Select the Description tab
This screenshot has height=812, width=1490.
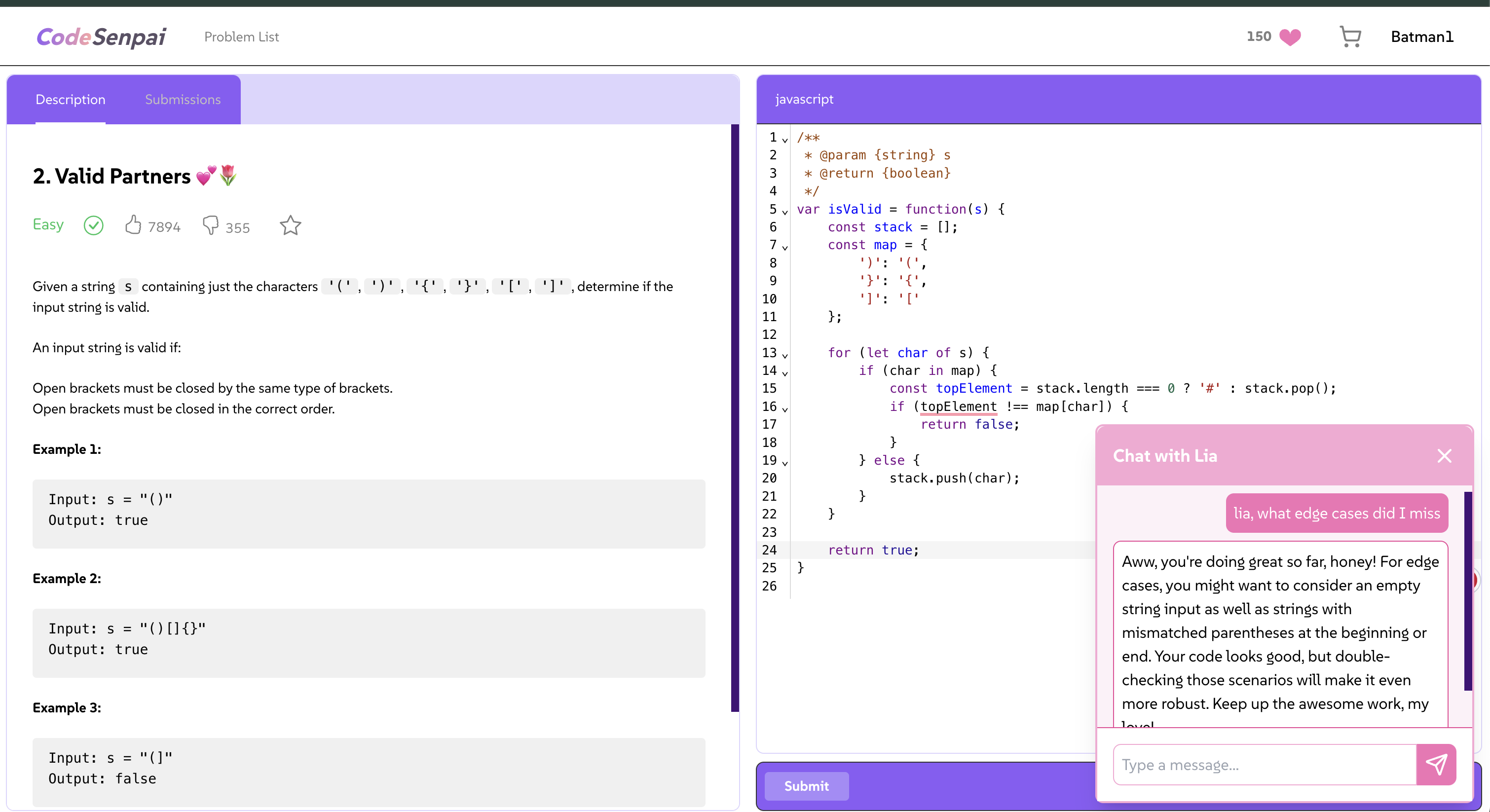(x=71, y=100)
